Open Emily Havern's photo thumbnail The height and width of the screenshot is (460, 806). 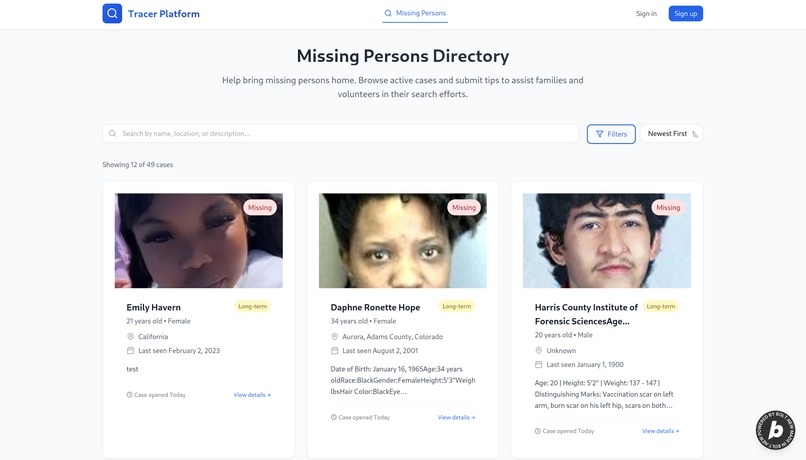198,241
